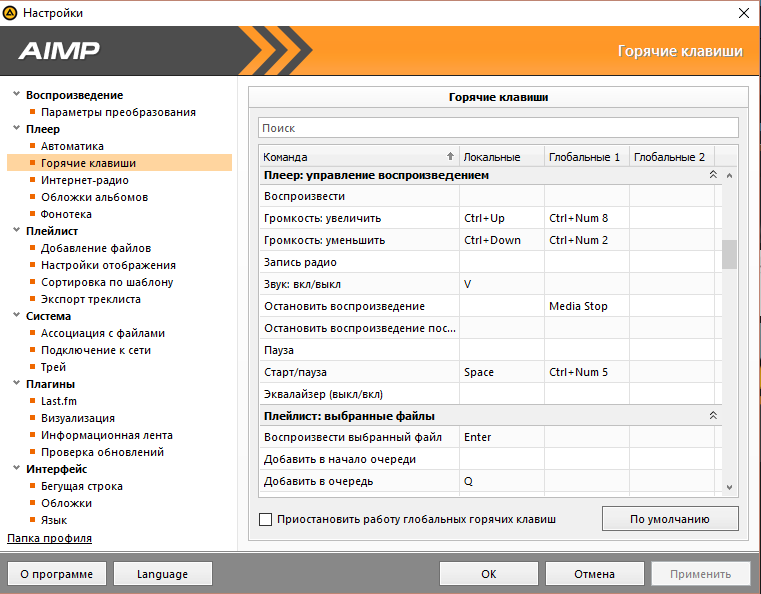Select the Запись радио command row

490,262
